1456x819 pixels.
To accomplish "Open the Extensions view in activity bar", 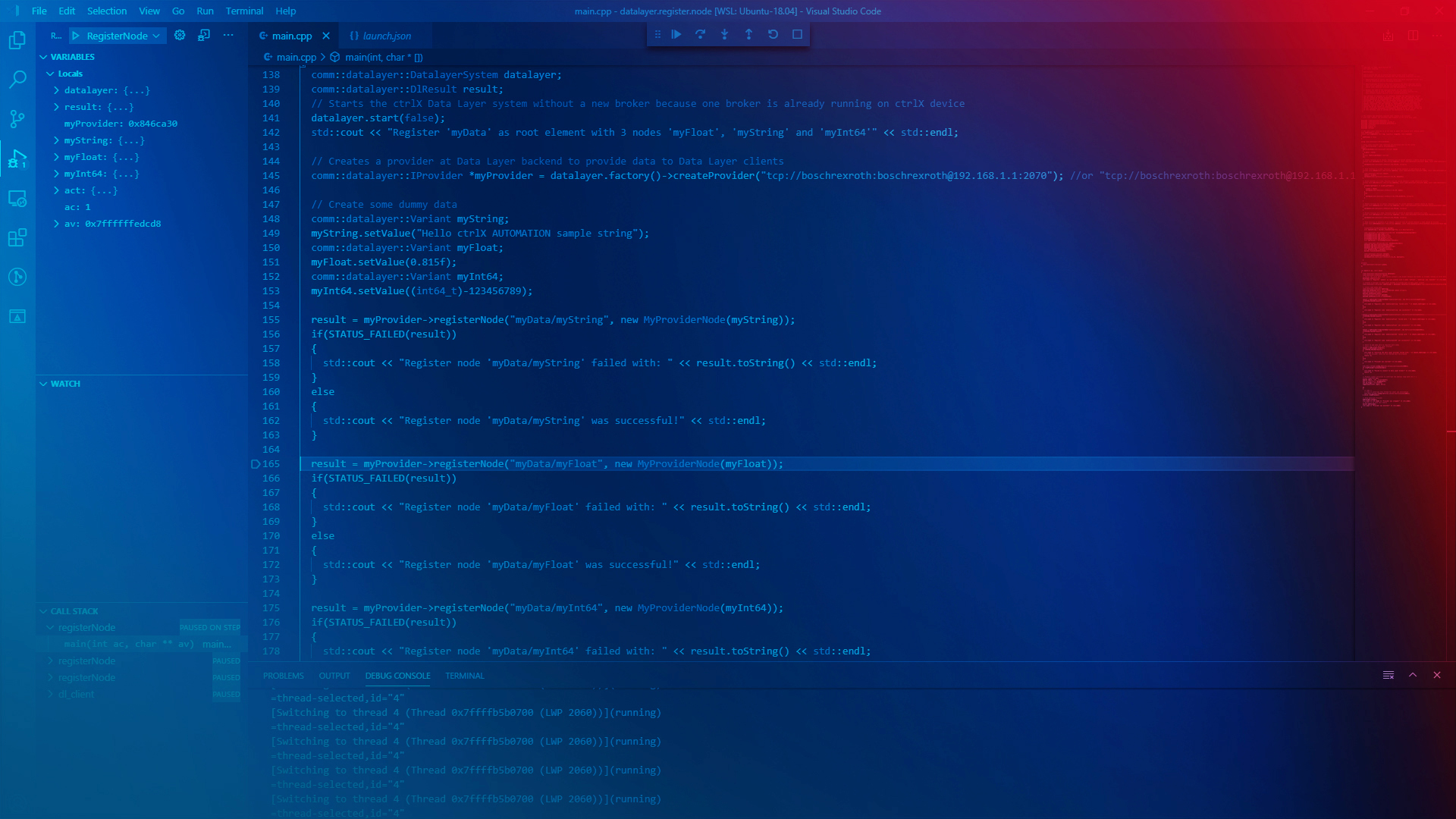I will (x=17, y=237).
